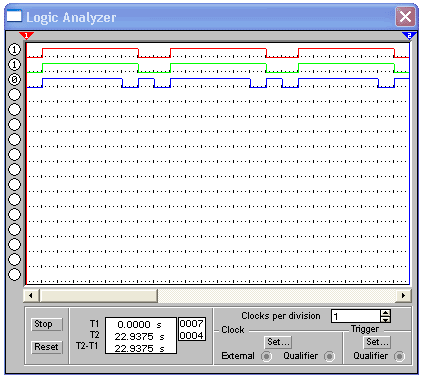
Task: Click the Trigger Qualifier indicator
Action: click(x=399, y=356)
